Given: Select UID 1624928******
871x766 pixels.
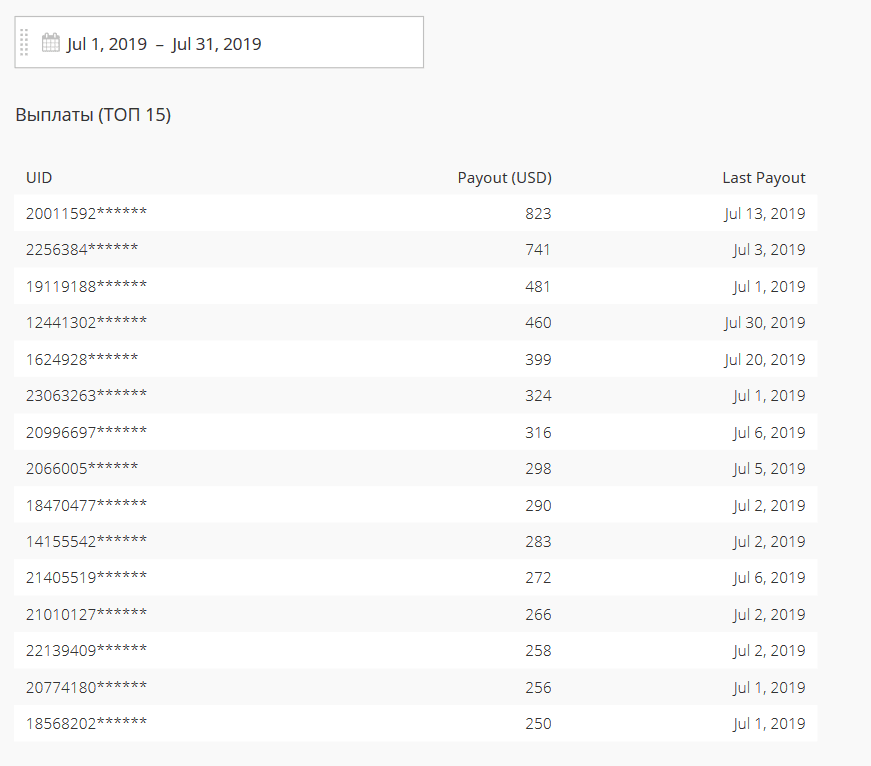Looking at the screenshot, I should pyautogui.click(x=82, y=359).
